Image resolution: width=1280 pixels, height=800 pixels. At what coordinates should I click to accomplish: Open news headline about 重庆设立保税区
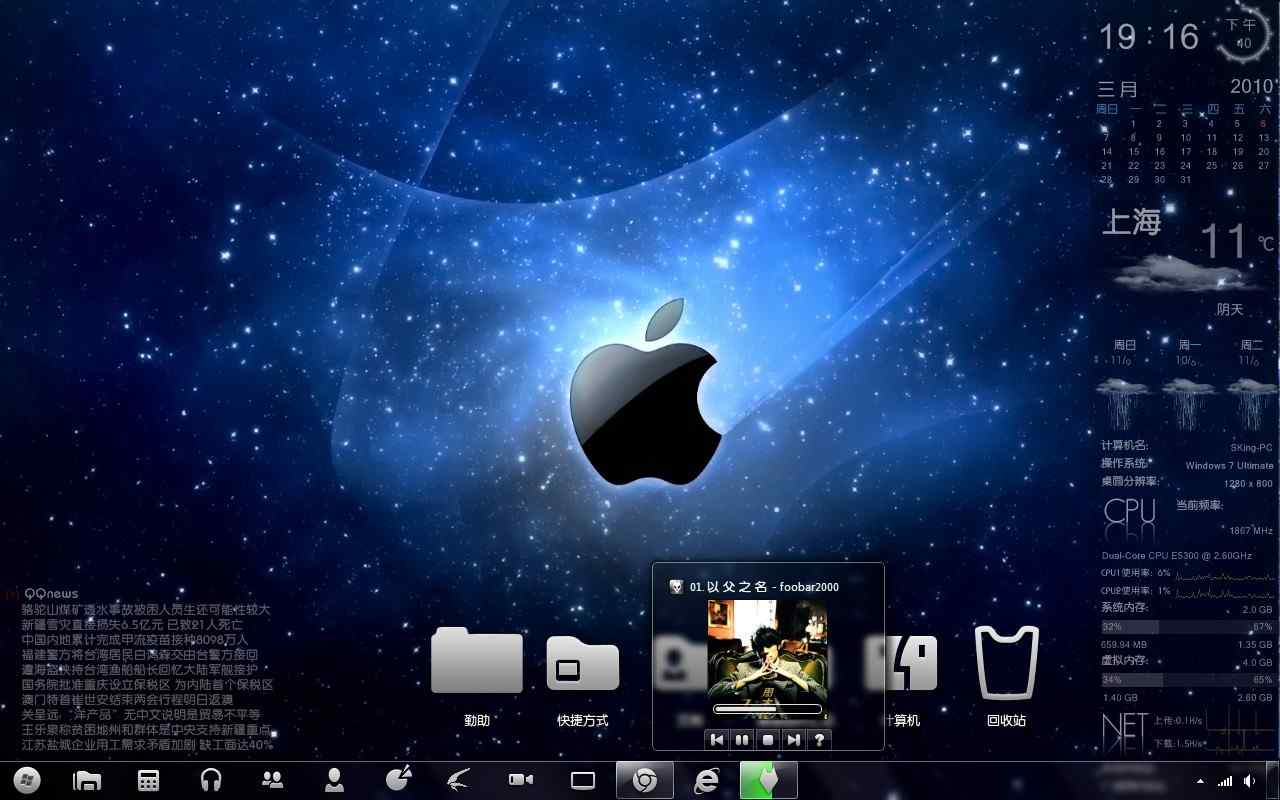click(147, 685)
